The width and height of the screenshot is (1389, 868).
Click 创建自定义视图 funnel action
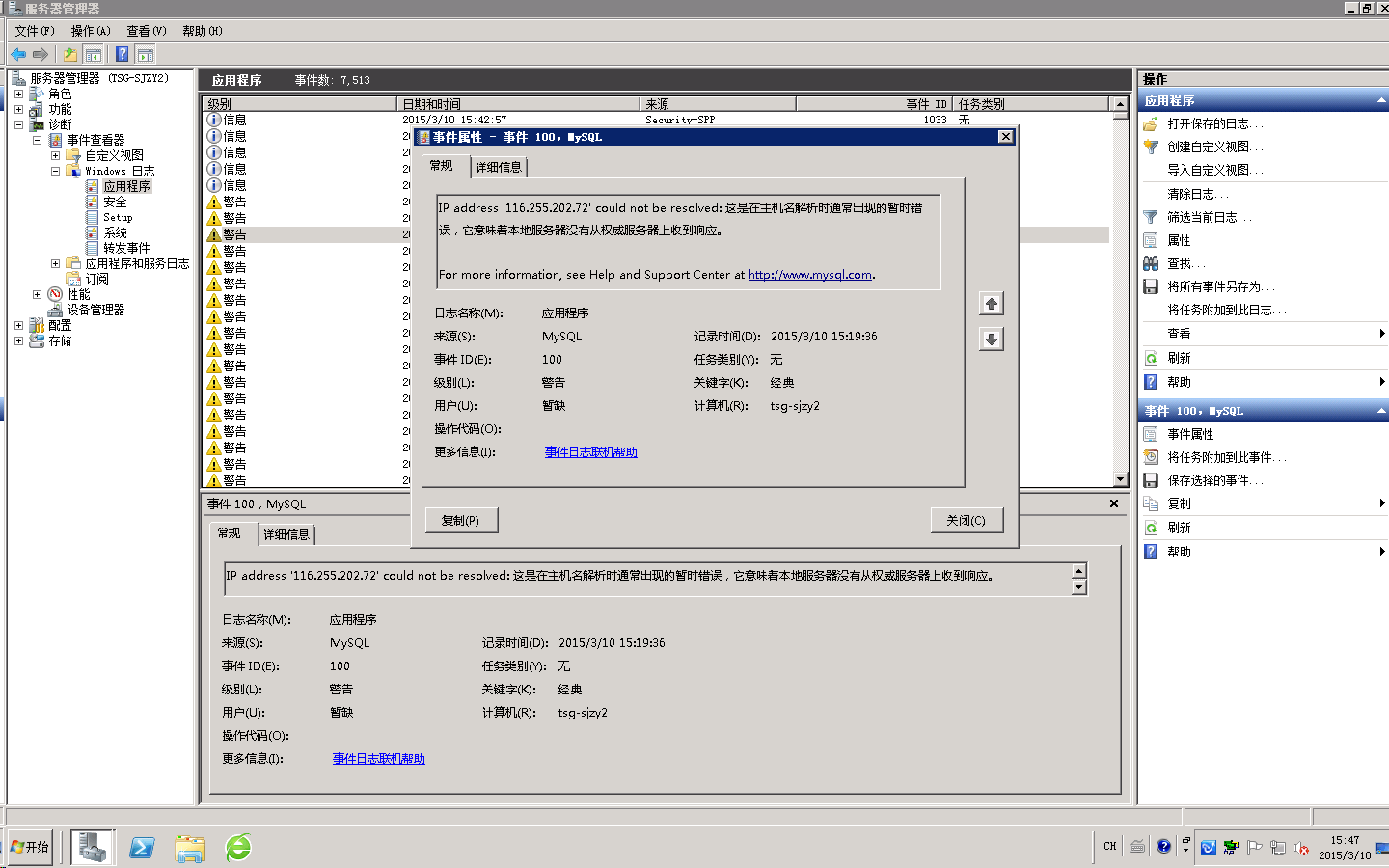tap(1215, 147)
